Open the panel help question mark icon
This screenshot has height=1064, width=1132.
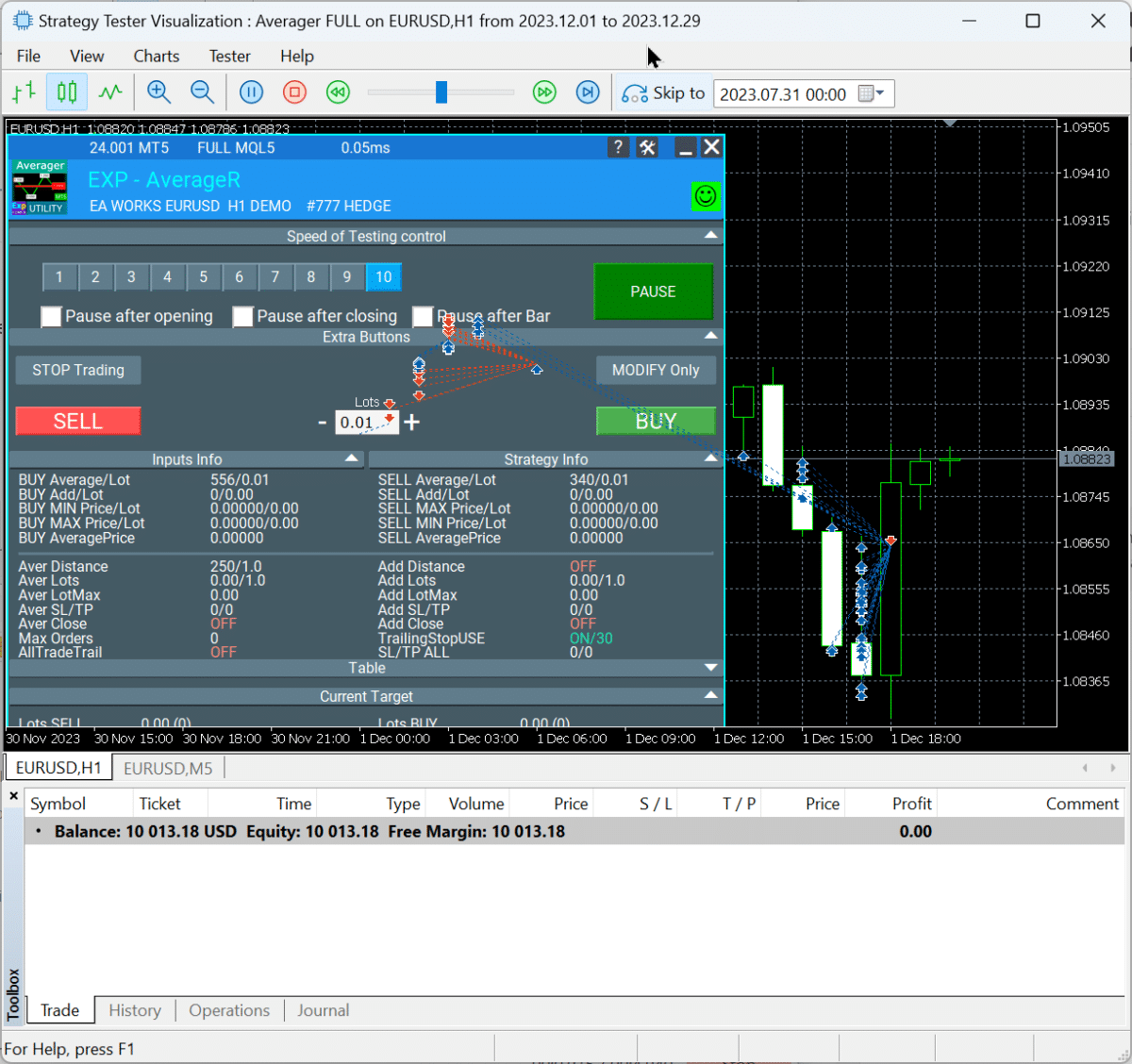coord(618,147)
